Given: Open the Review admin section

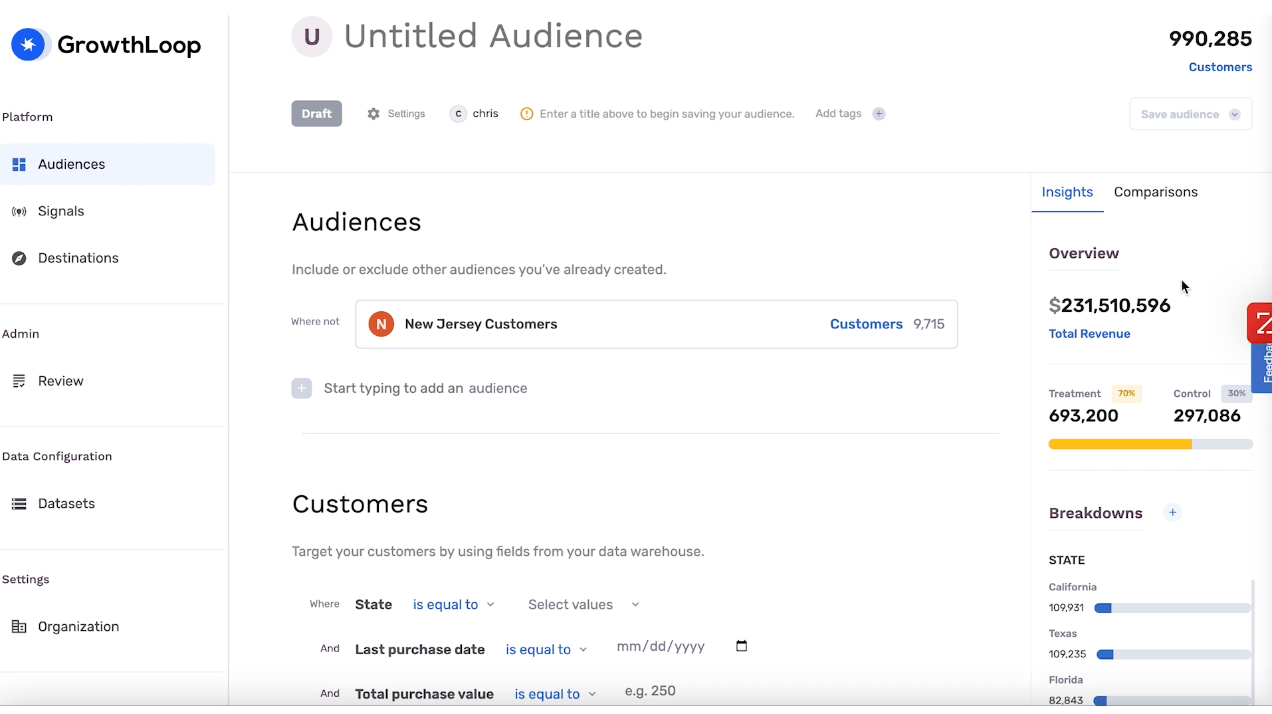Looking at the screenshot, I should coord(60,381).
